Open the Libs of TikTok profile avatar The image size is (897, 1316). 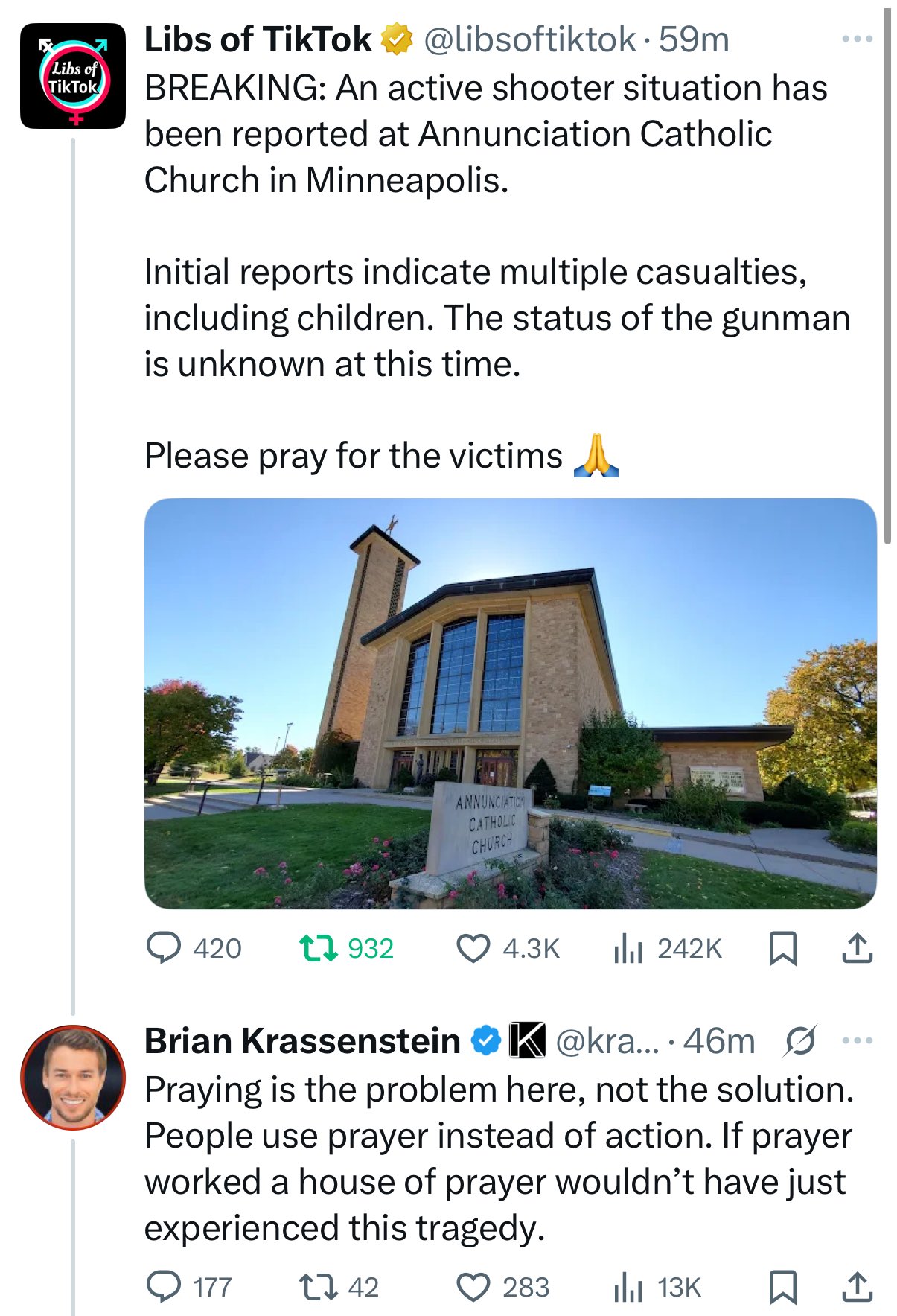73,76
